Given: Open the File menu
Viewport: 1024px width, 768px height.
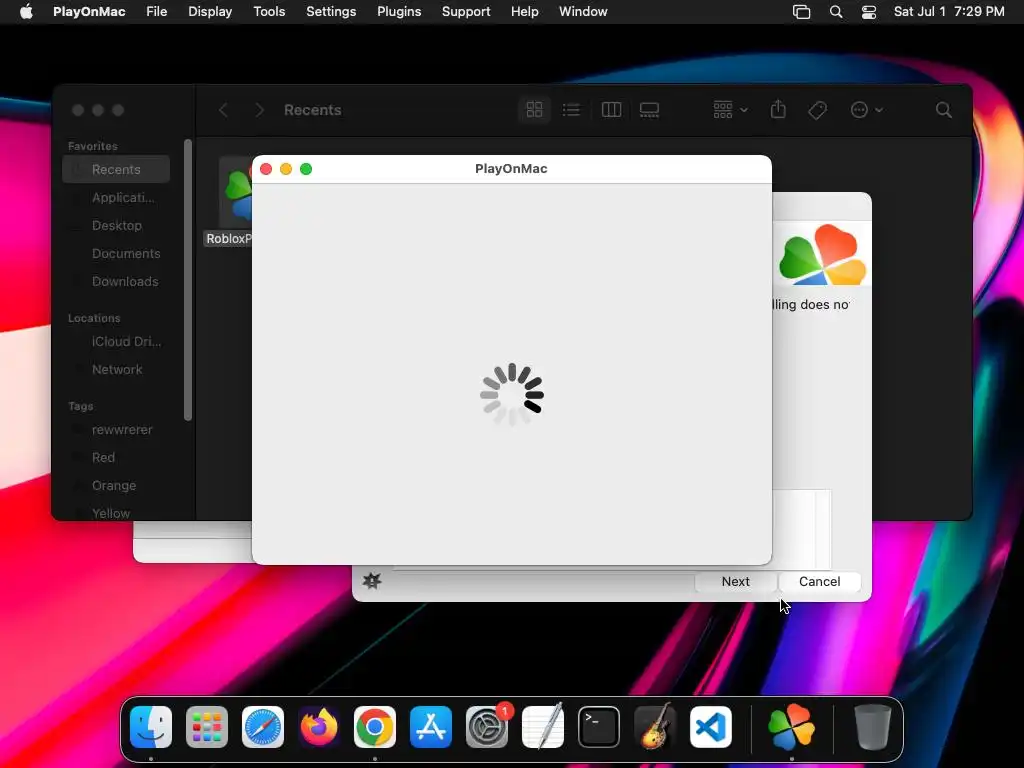Looking at the screenshot, I should point(157,11).
